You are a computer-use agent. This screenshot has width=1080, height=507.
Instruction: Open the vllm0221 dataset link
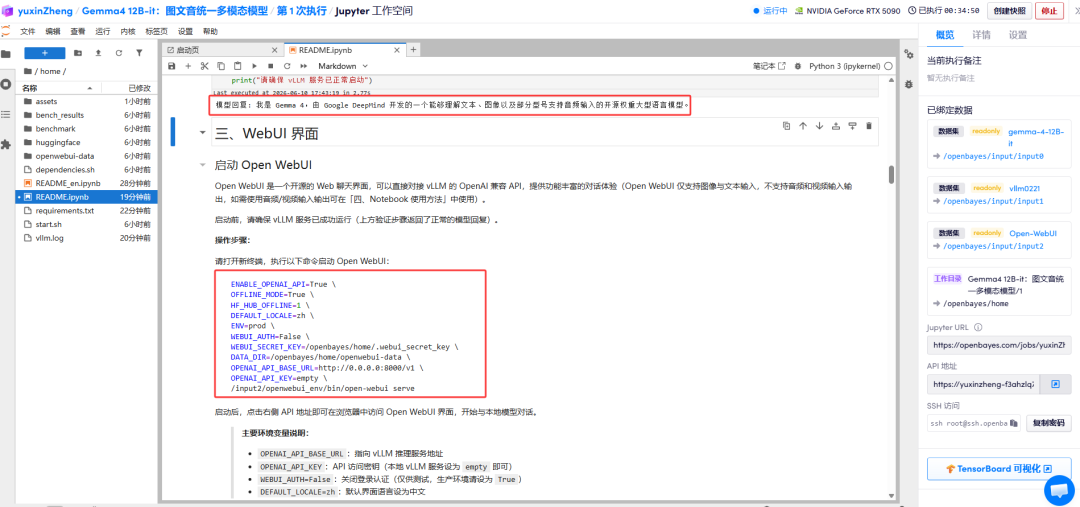coord(1026,188)
